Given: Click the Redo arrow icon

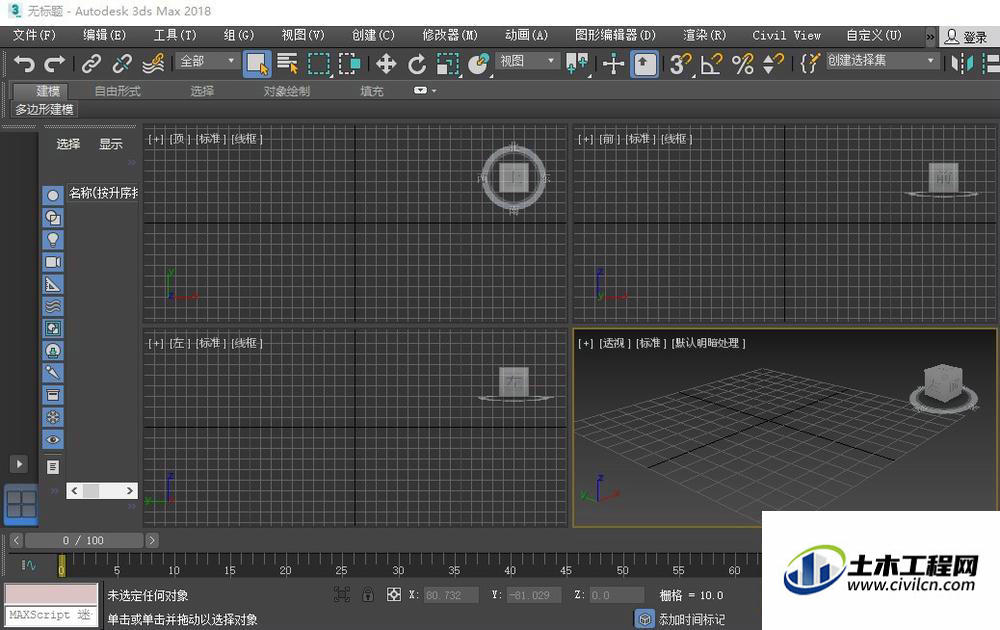Looking at the screenshot, I should [55, 64].
